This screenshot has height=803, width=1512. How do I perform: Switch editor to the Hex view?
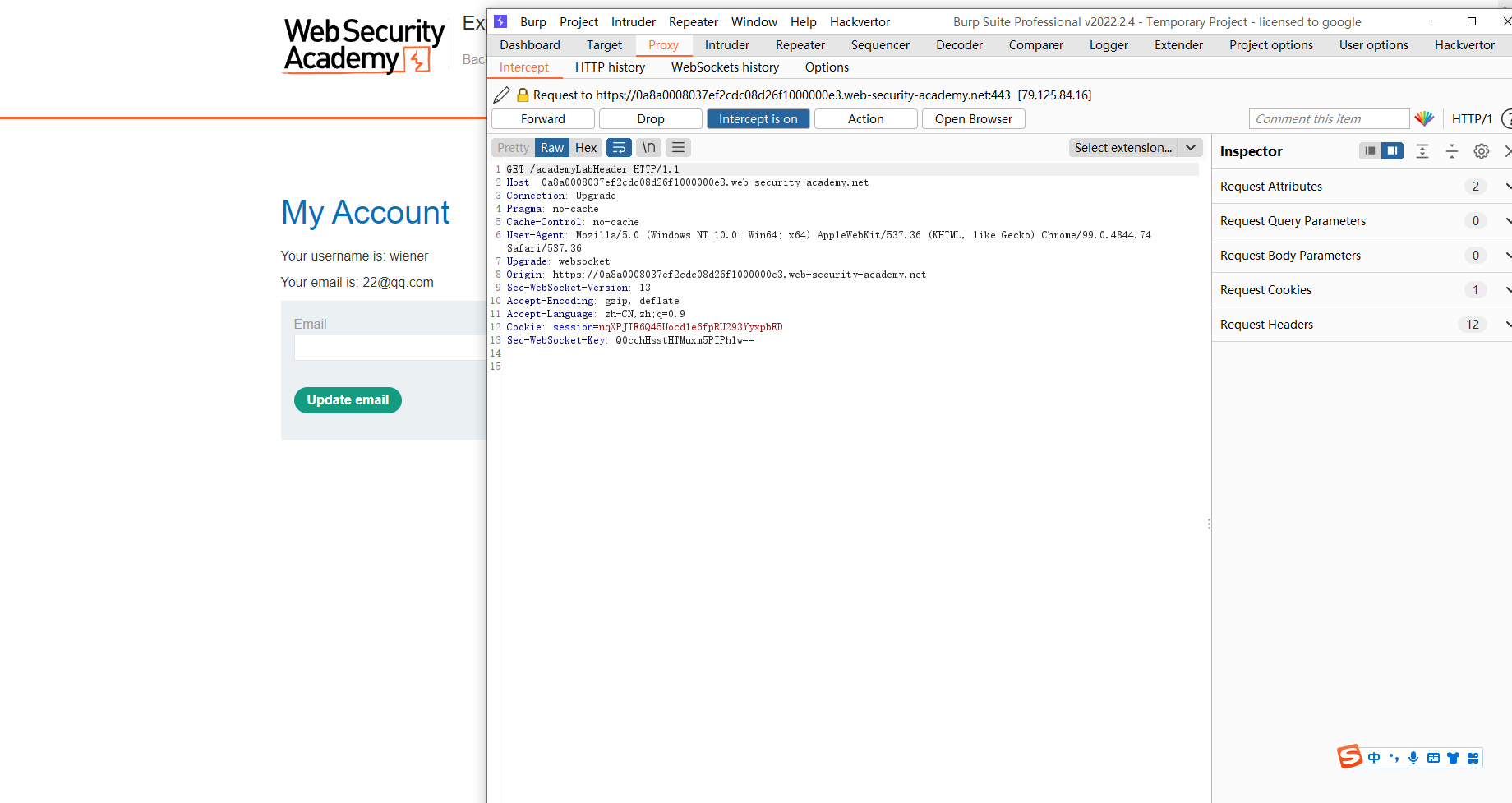(x=586, y=148)
